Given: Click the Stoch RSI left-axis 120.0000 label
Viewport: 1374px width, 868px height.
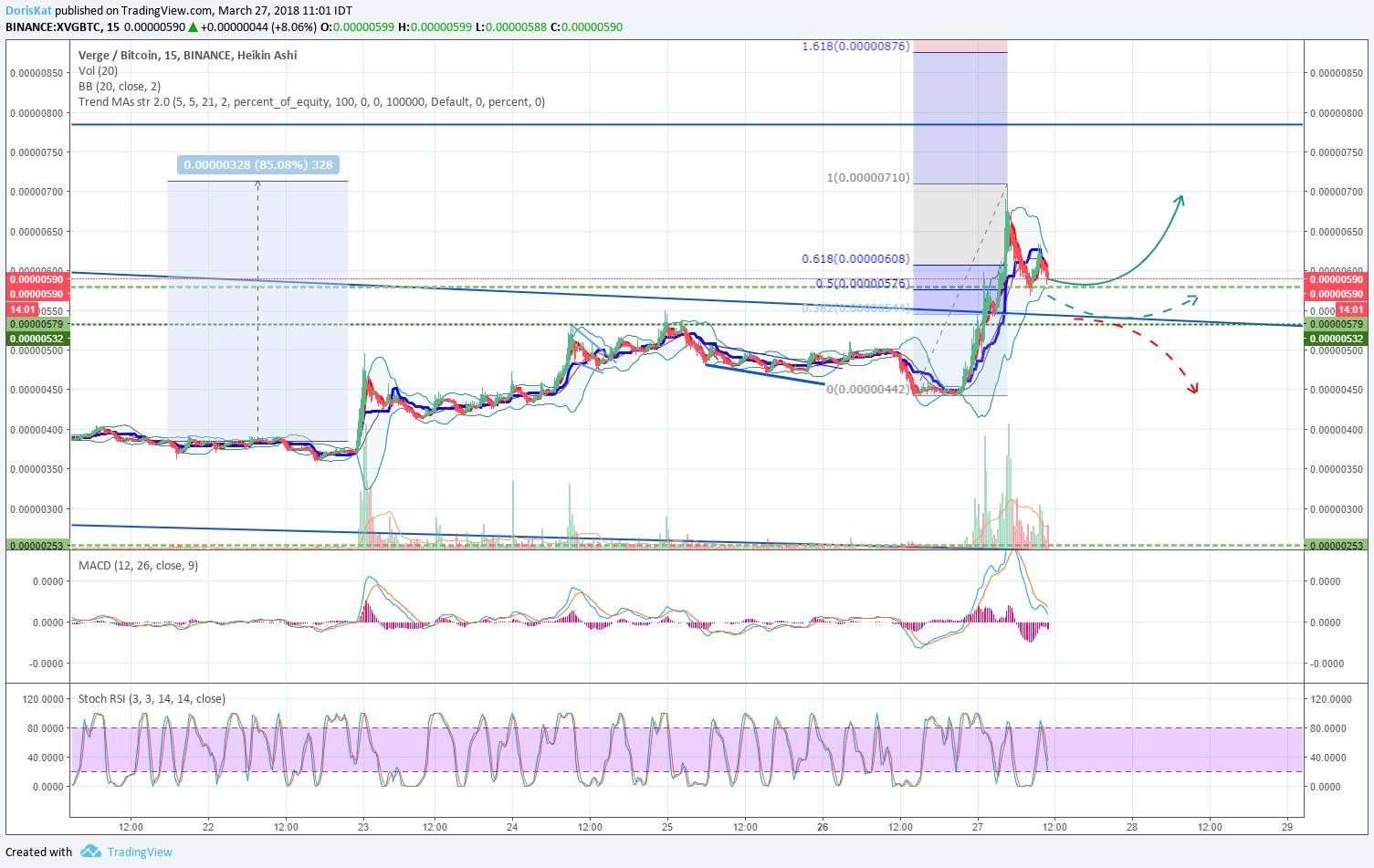Looking at the screenshot, I should point(42,699).
